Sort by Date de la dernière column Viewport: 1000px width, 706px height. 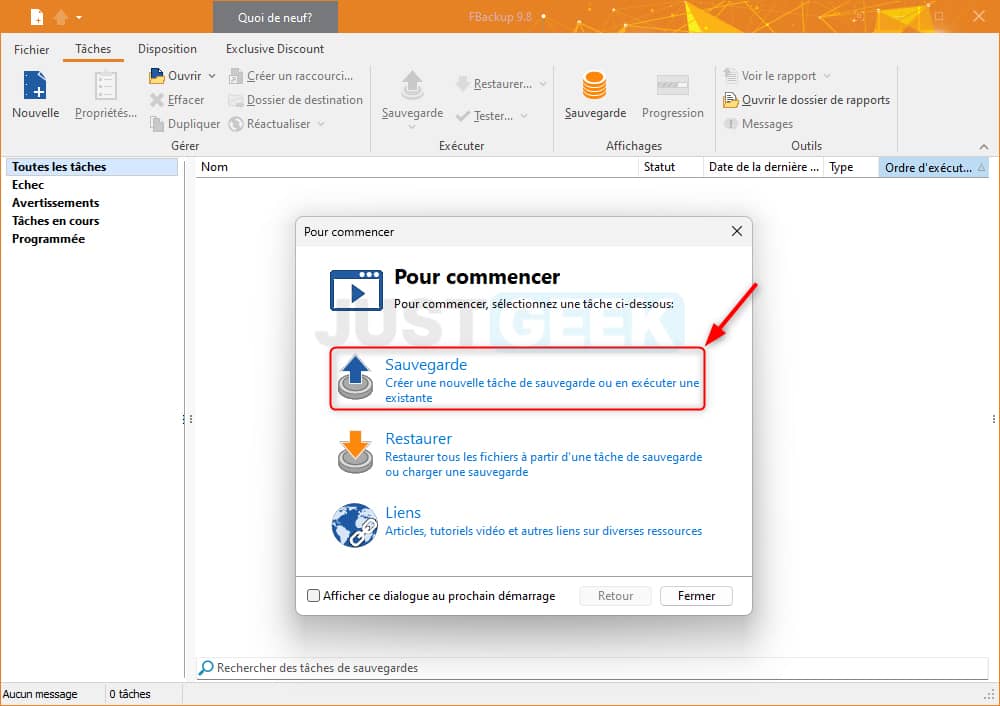763,167
